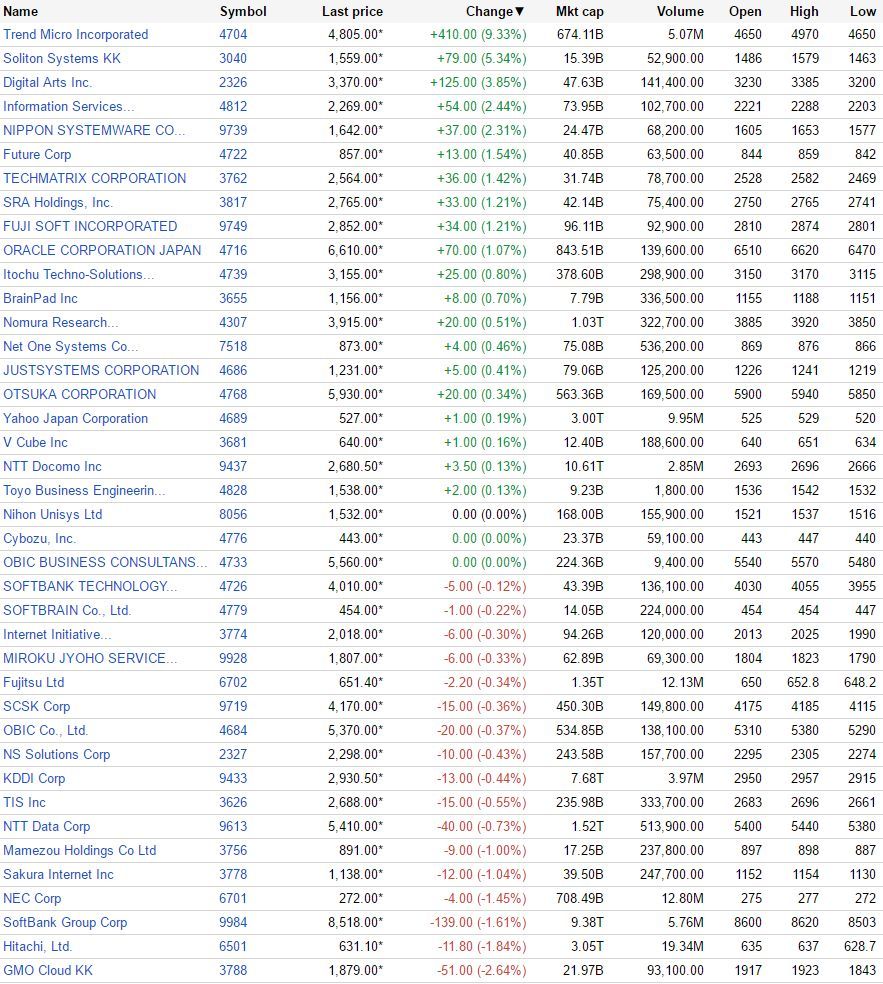Click ticker symbol 4704

pyautogui.click(x=233, y=35)
